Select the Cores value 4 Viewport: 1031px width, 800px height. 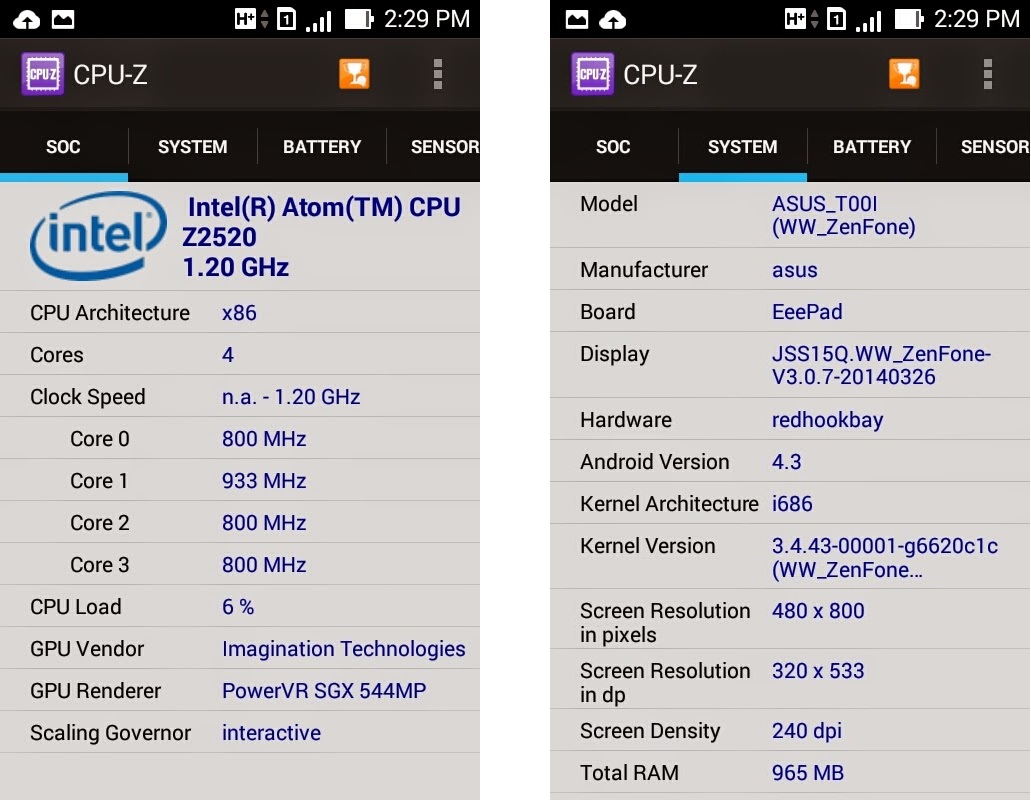228,355
